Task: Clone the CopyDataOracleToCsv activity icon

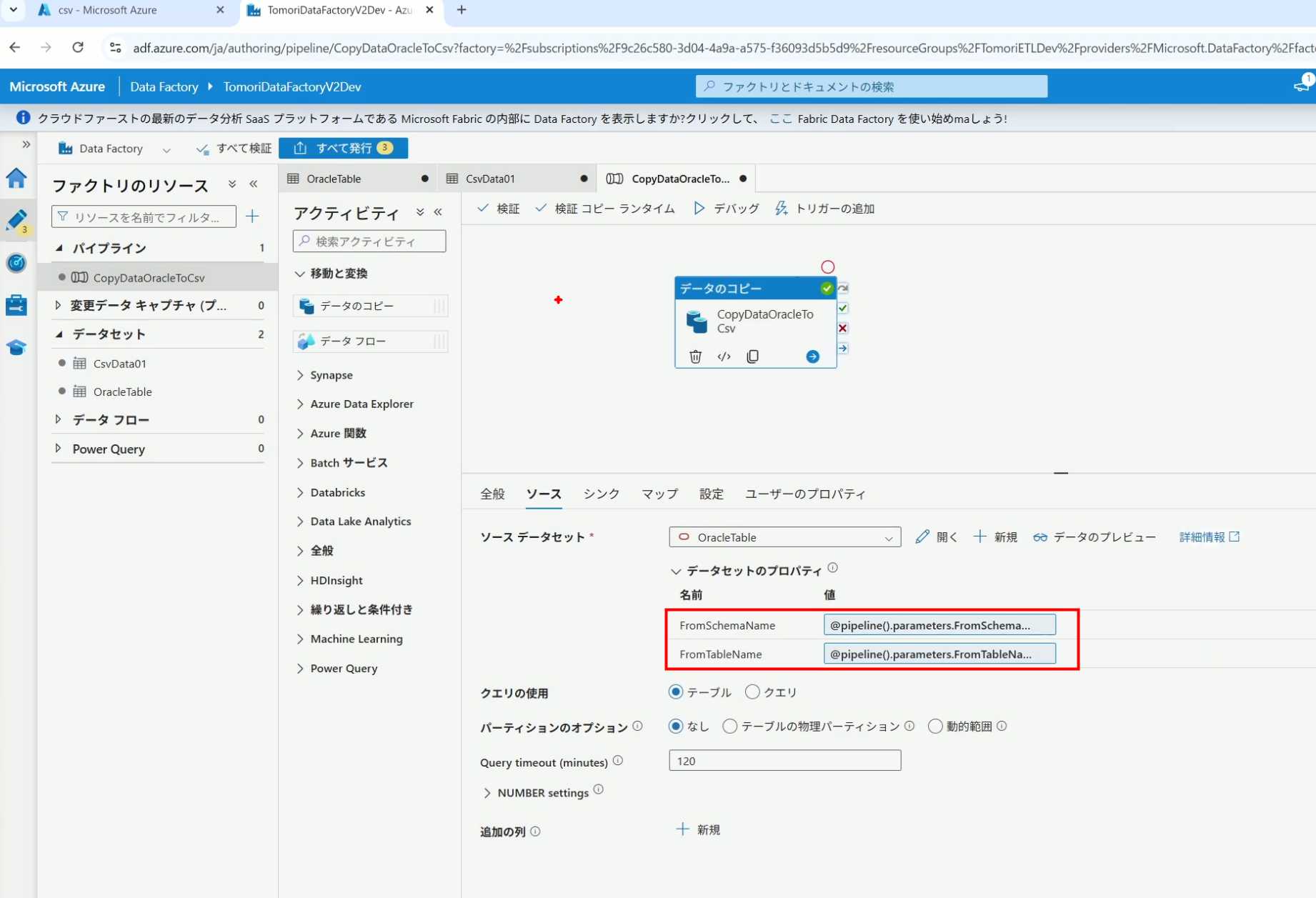Action: (752, 356)
